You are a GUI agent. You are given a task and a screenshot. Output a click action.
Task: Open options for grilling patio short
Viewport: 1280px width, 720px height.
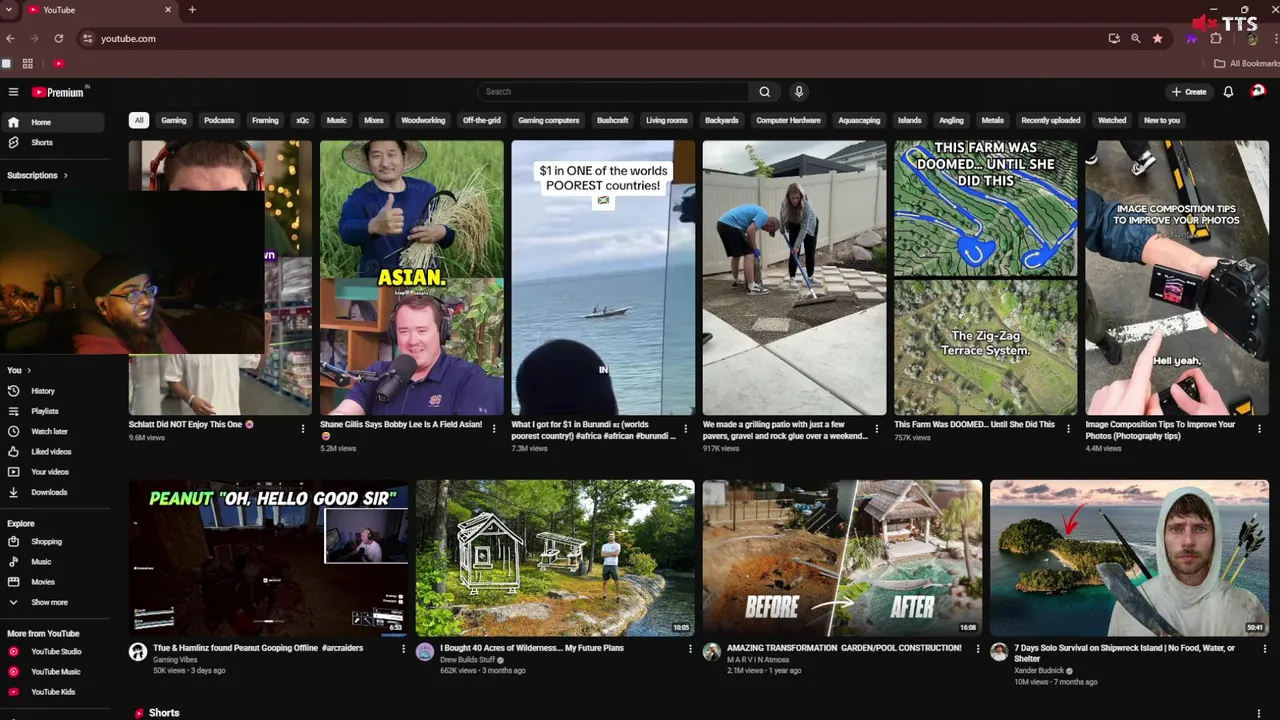tap(877, 429)
